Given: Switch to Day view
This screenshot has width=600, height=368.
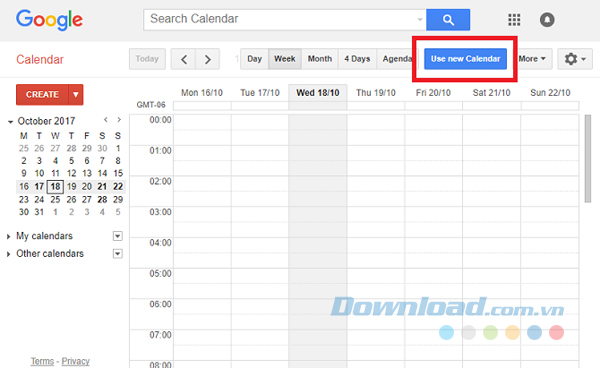Looking at the screenshot, I should [254, 59].
